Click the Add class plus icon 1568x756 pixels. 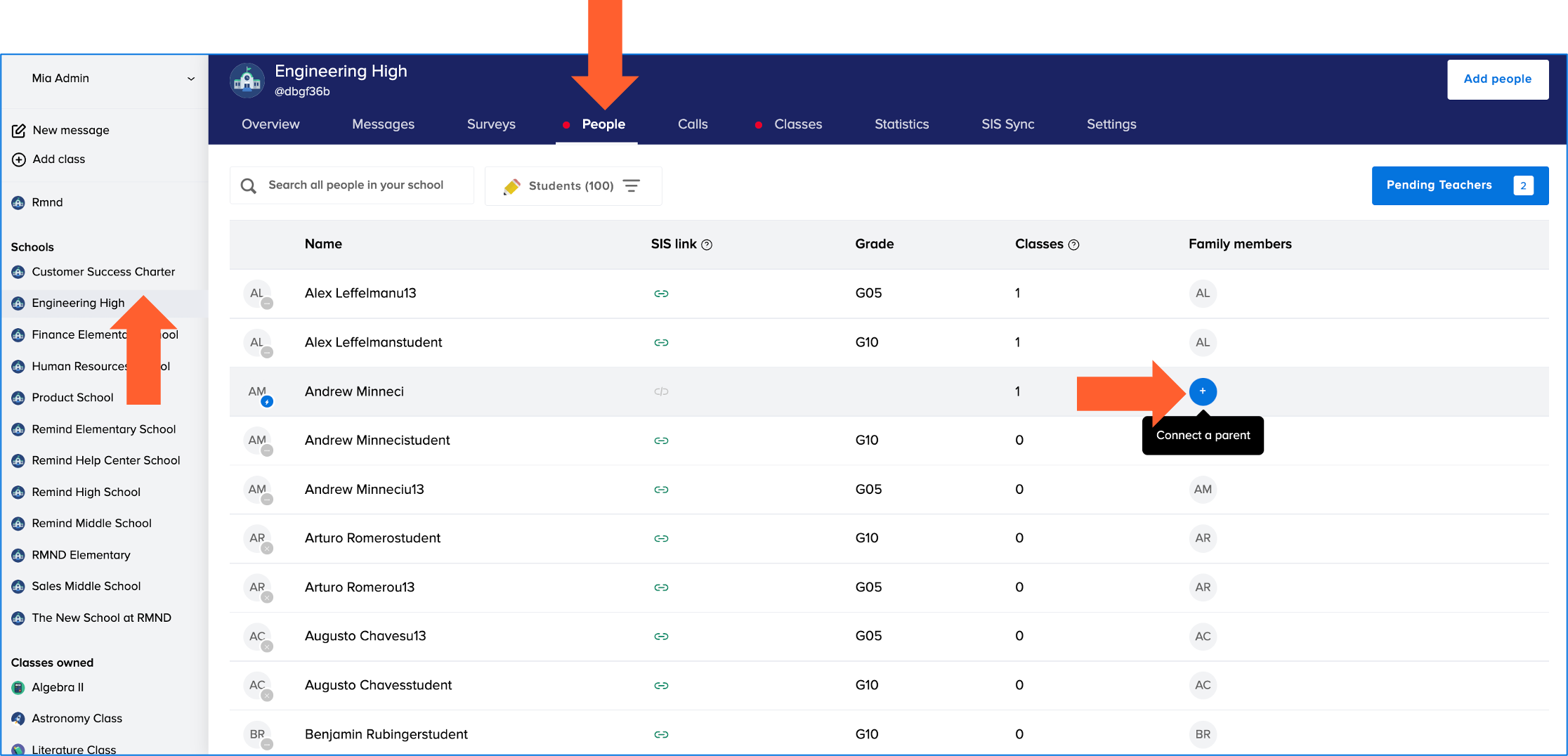(19, 159)
